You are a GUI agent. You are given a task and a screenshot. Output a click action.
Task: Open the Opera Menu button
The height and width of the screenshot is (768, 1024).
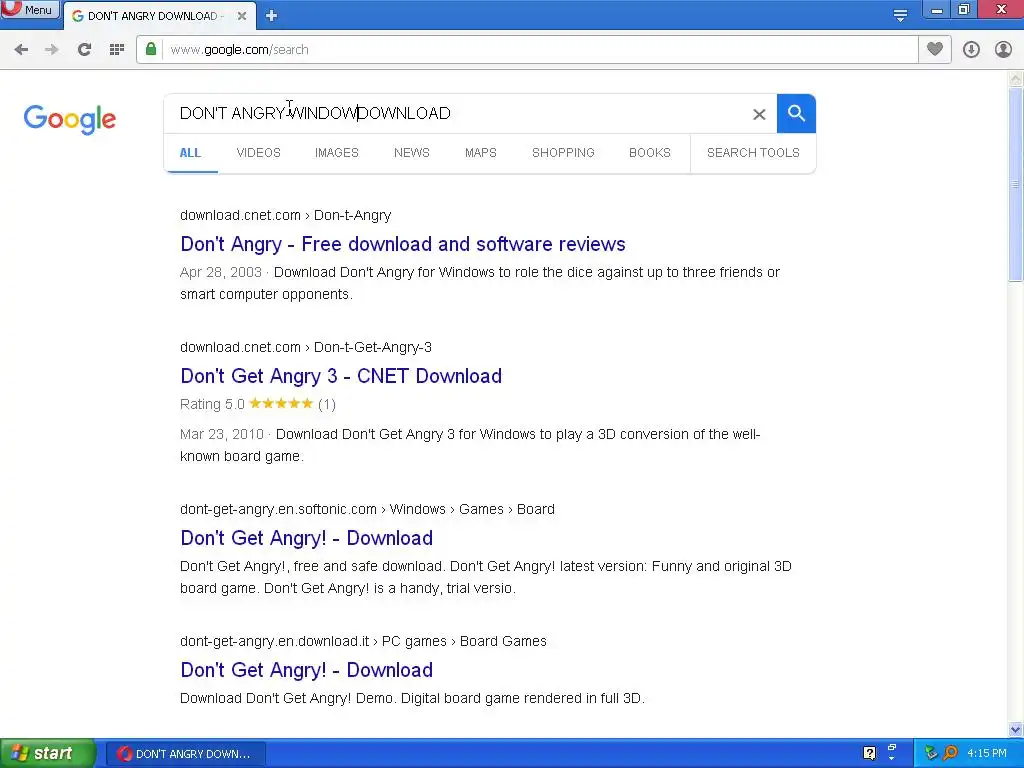[x=30, y=10]
